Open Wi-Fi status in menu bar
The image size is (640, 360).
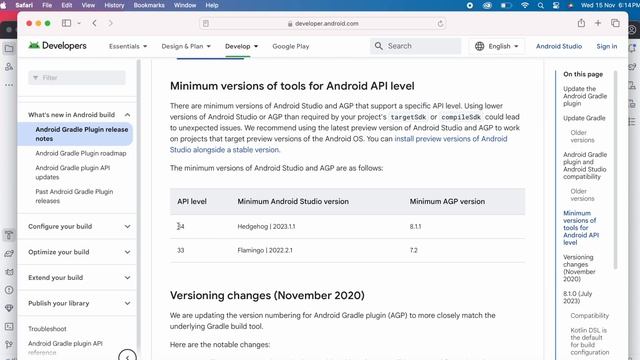pos(525,5)
